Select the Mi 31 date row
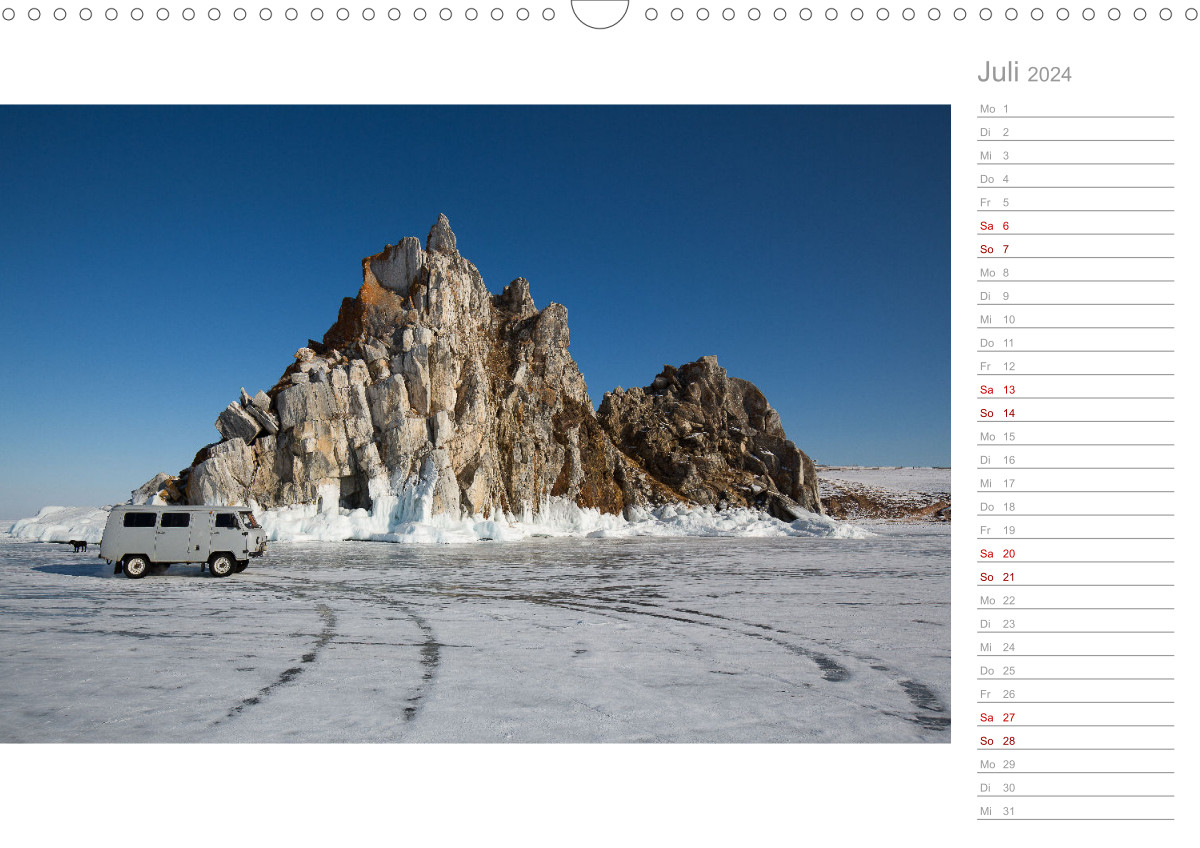 click(1075, 809)
